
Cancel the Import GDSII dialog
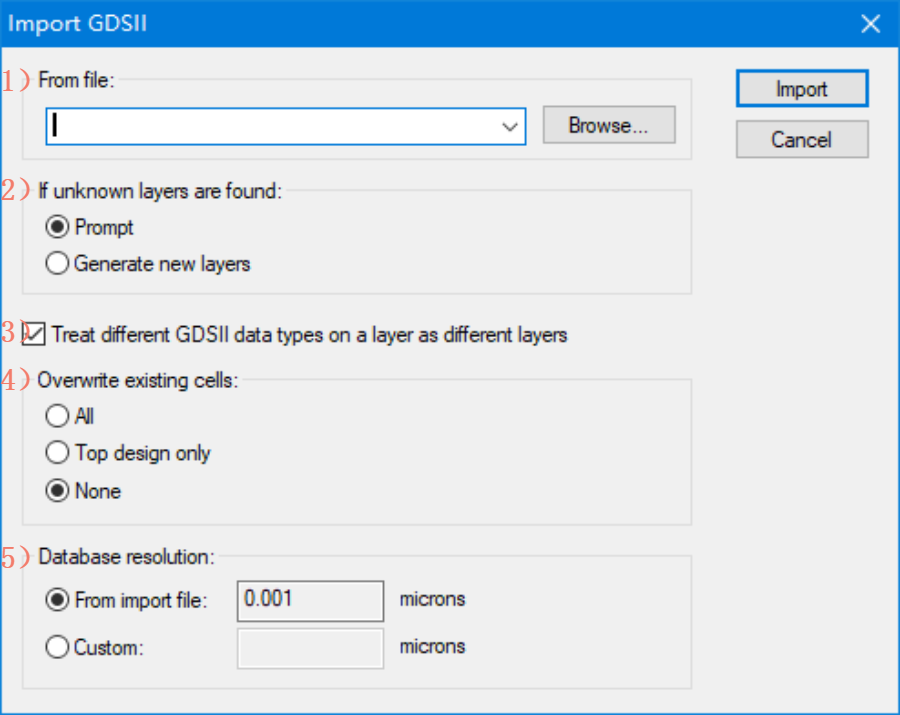click(801, 140)
